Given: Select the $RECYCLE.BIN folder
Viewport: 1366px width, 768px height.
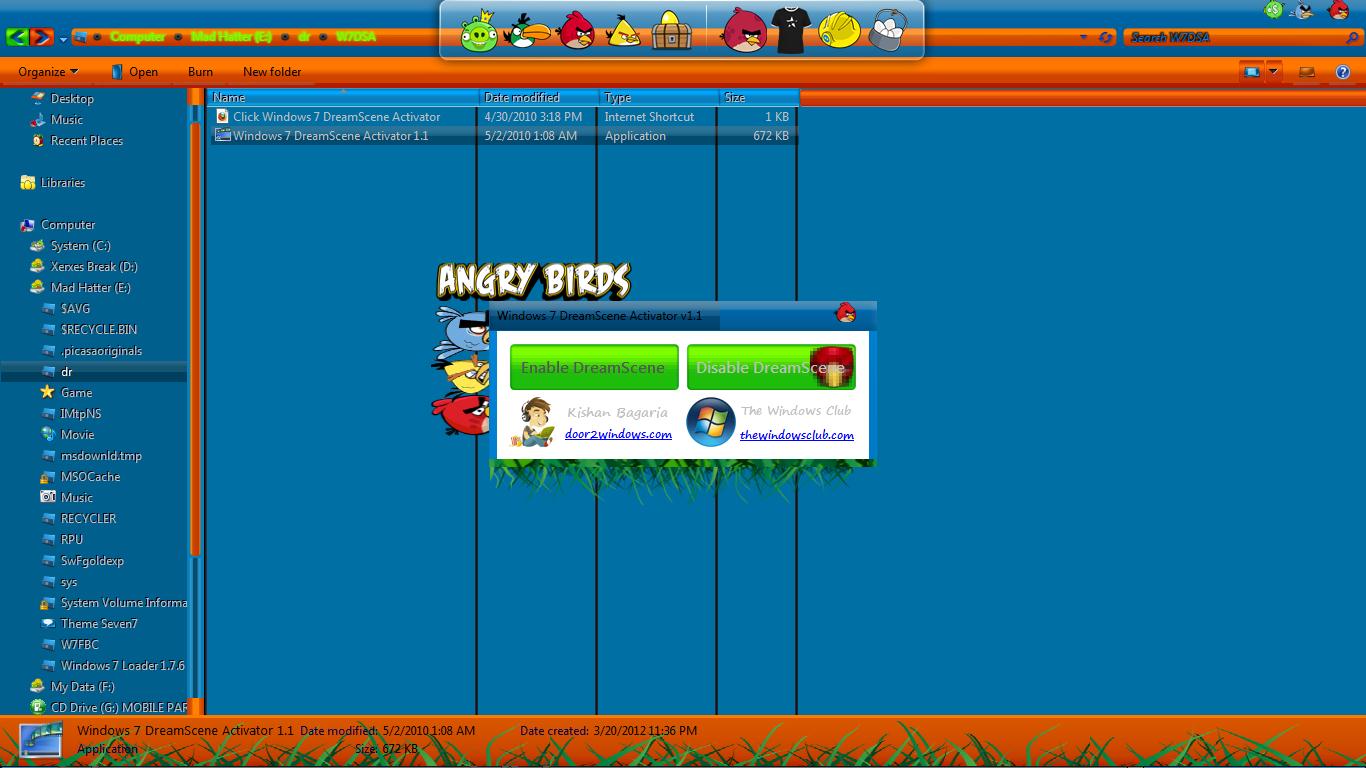Looking at the screenshot, I should [x=99, y=330].
